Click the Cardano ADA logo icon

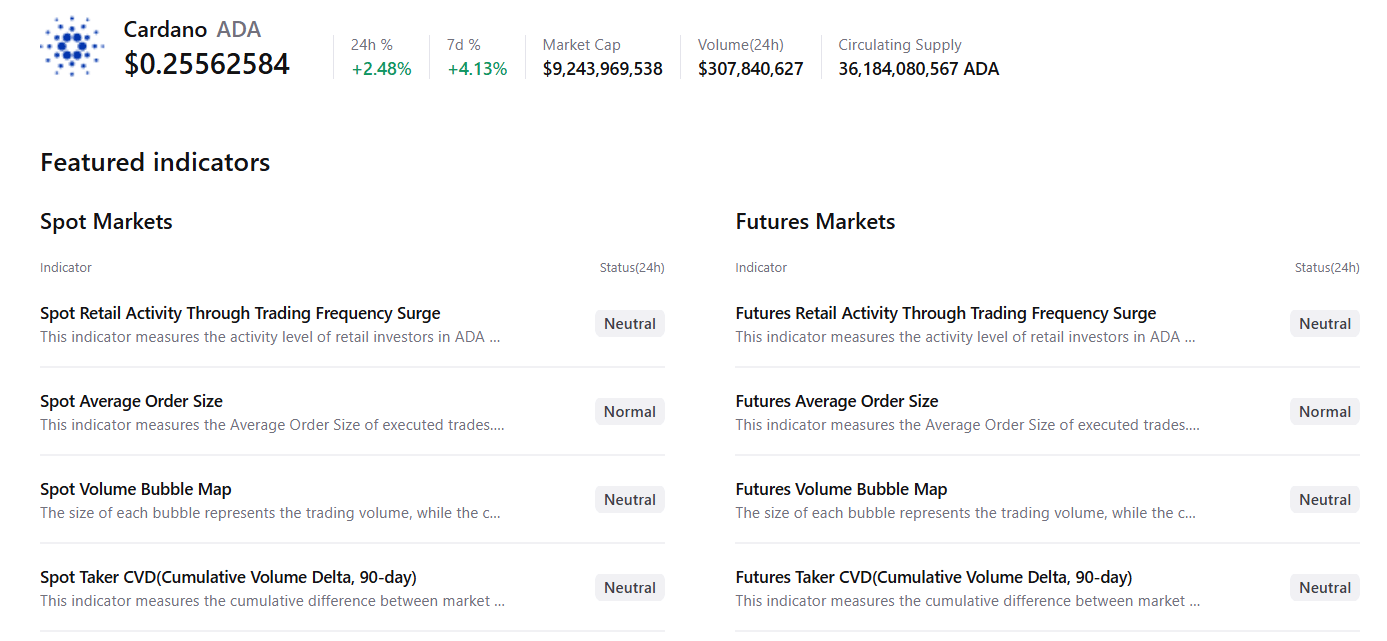[x=72, y=47]
